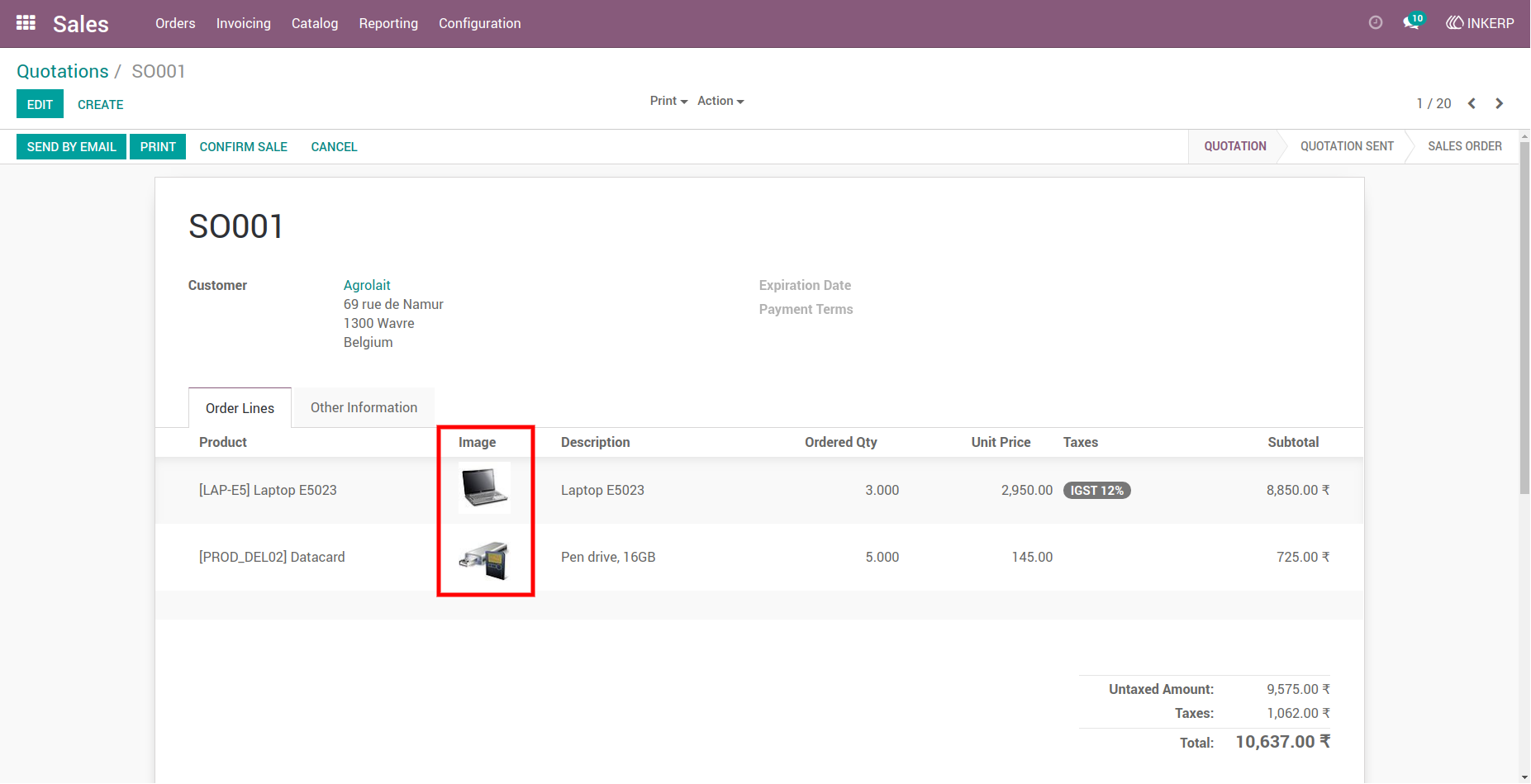
Task: Click the Datacard pen drive image
Action: [x=484, y=558]
